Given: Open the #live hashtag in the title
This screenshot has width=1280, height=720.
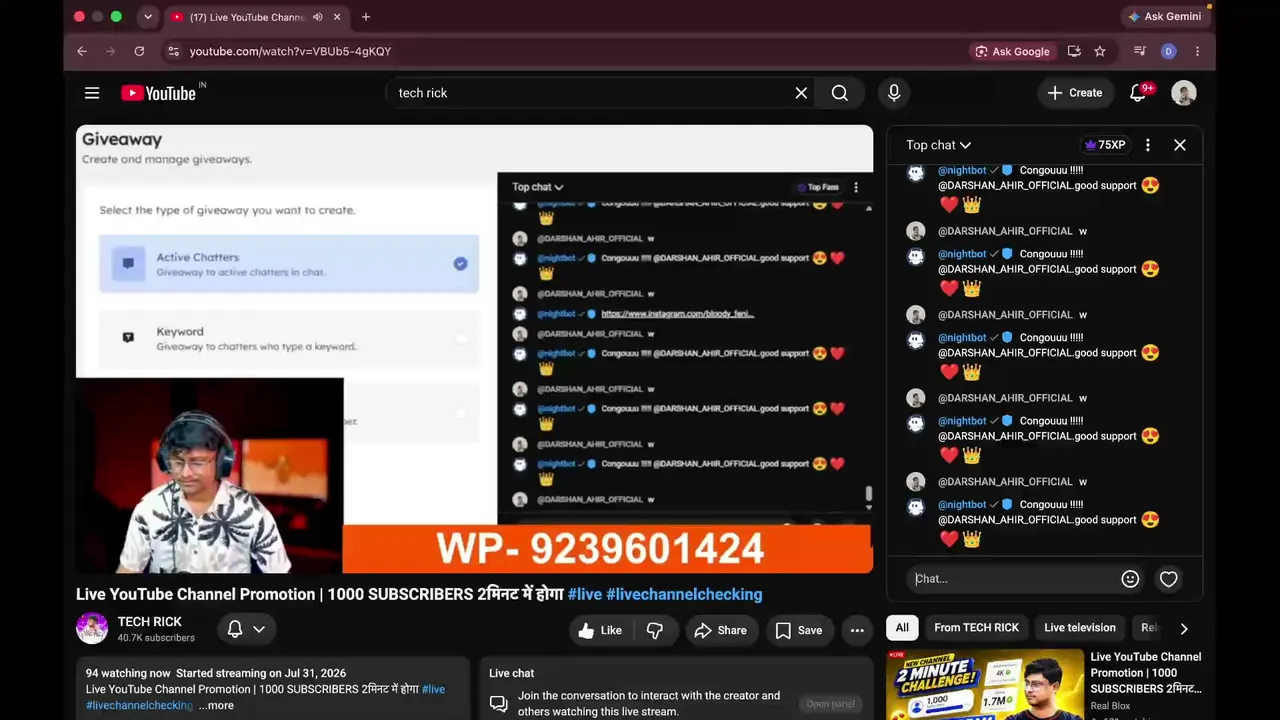Looking at the screenshot, I should tap(585, 594).
